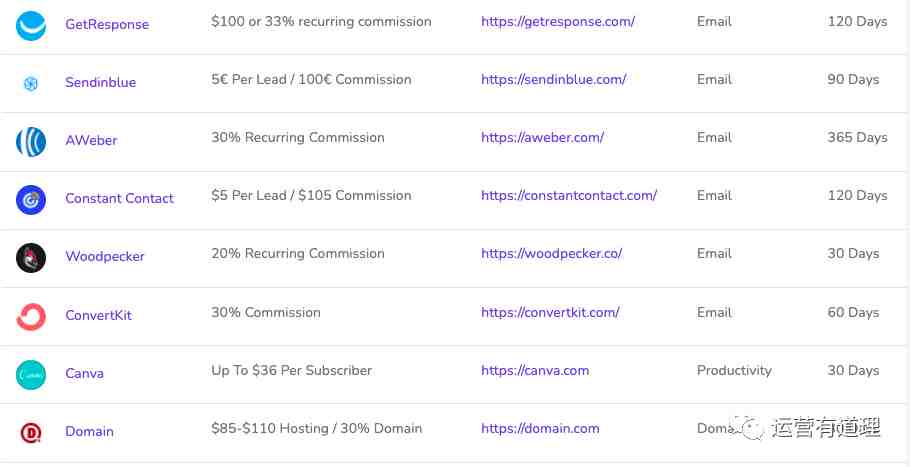Select the Woodpecker name link

(x=104, y=256)
